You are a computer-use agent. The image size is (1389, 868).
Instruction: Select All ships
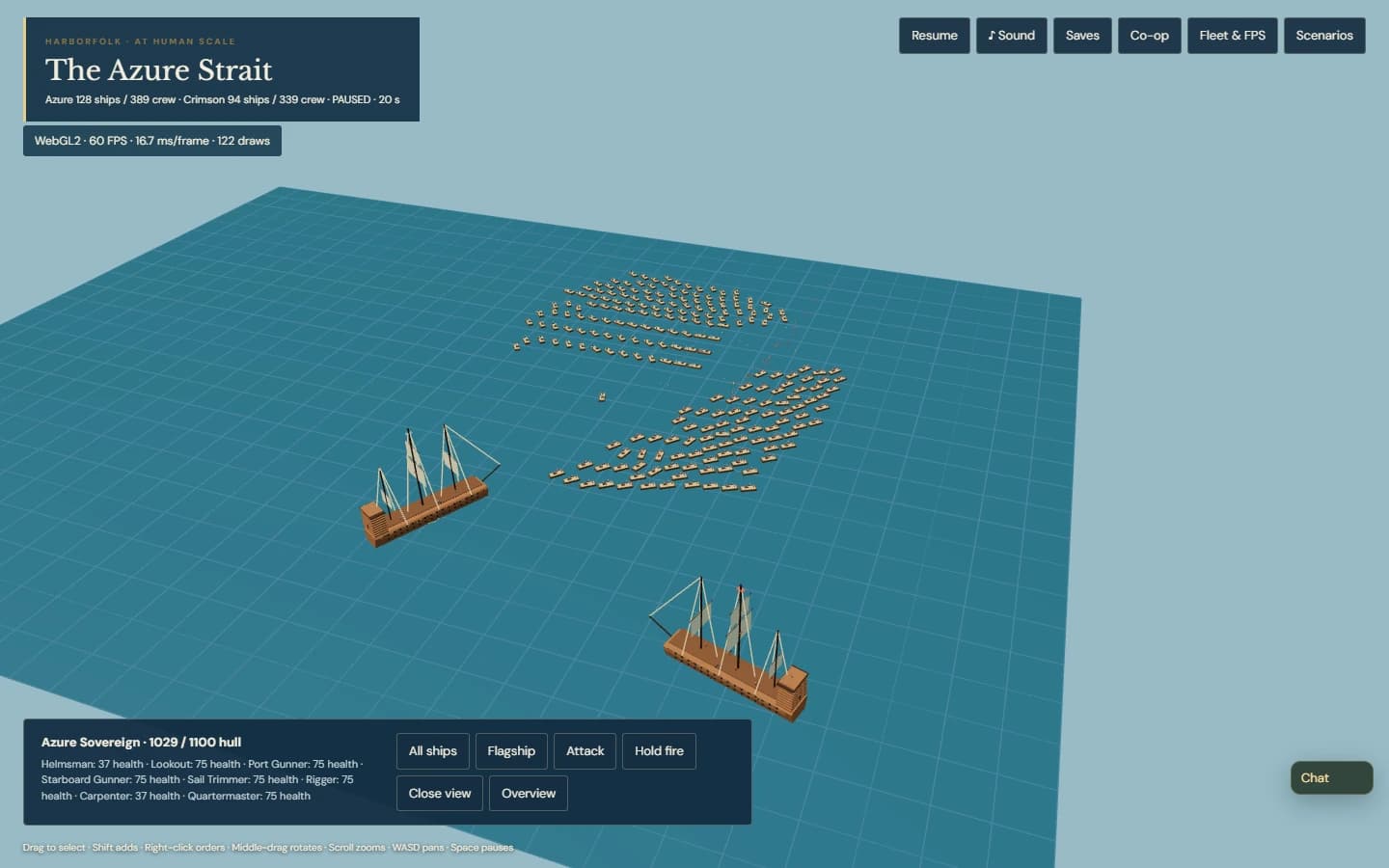[432, 751]
